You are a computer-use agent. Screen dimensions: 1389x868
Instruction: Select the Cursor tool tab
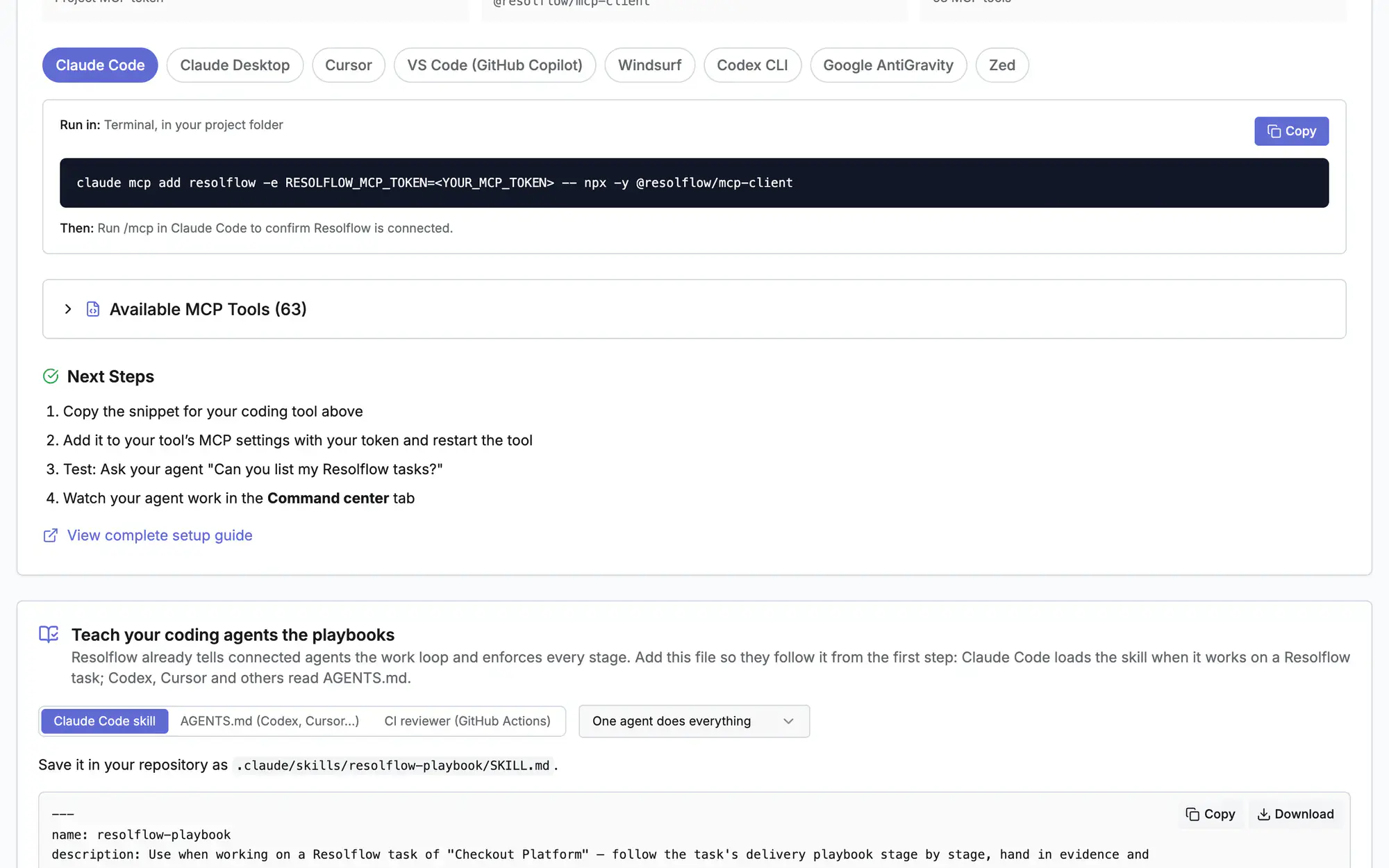[x=349, y=65]
